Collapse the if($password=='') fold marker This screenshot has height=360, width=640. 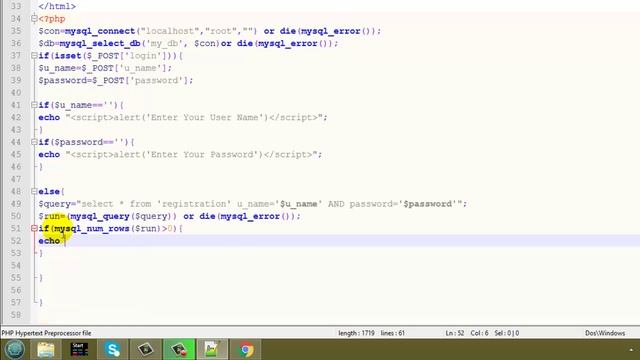coord(34,142)
